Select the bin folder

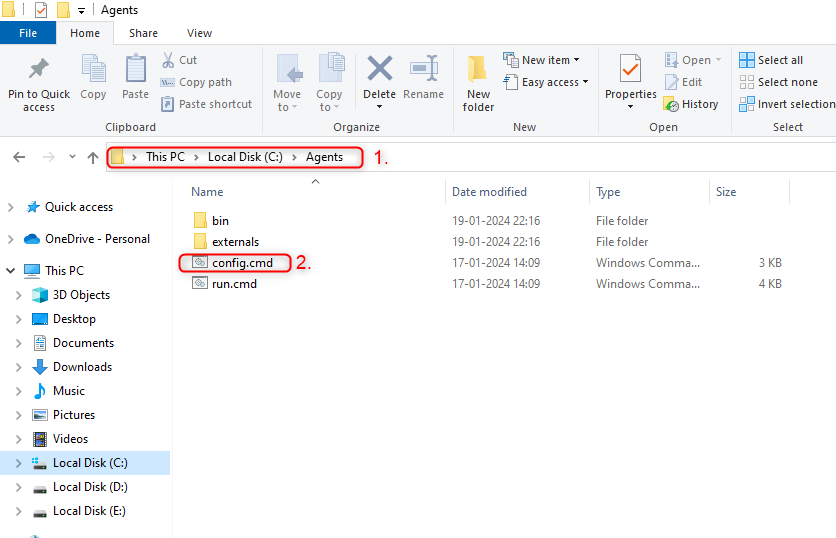click(220, 221)
